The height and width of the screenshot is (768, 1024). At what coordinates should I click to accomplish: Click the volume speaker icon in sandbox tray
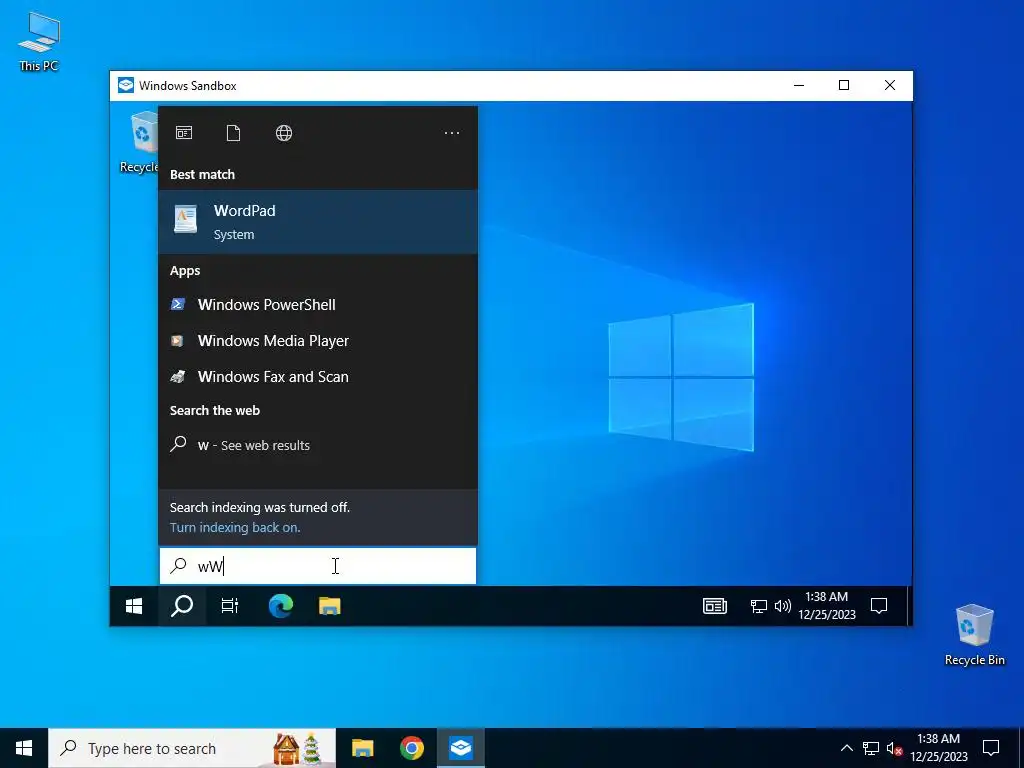click(782, 607)
